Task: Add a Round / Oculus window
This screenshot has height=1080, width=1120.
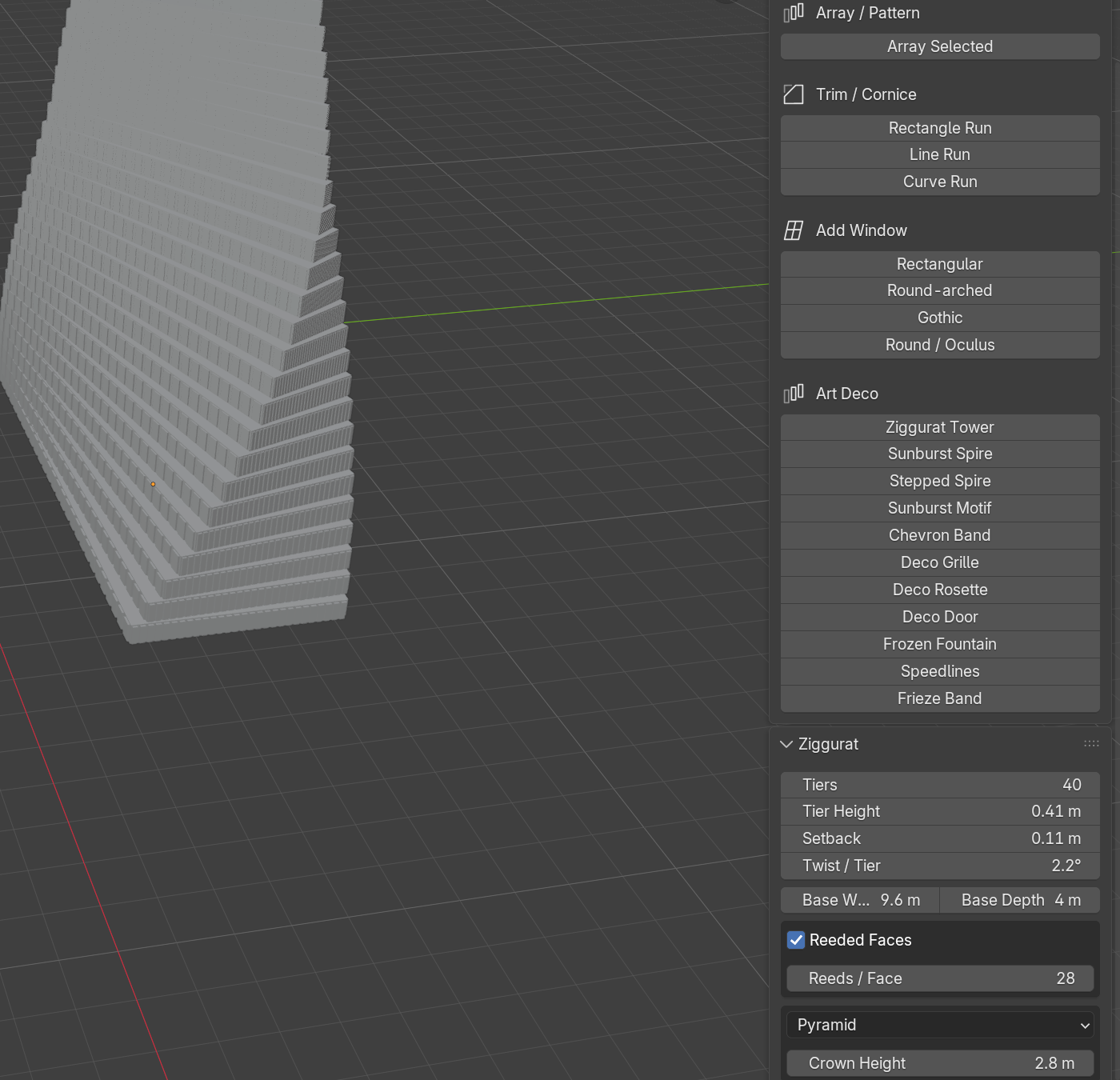Action: (x=940, y=345)
